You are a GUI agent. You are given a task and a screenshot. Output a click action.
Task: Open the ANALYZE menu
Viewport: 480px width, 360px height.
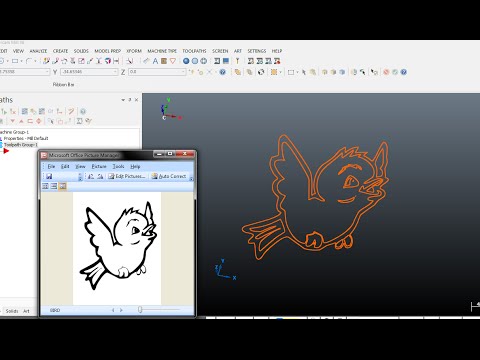pos(38,51)
